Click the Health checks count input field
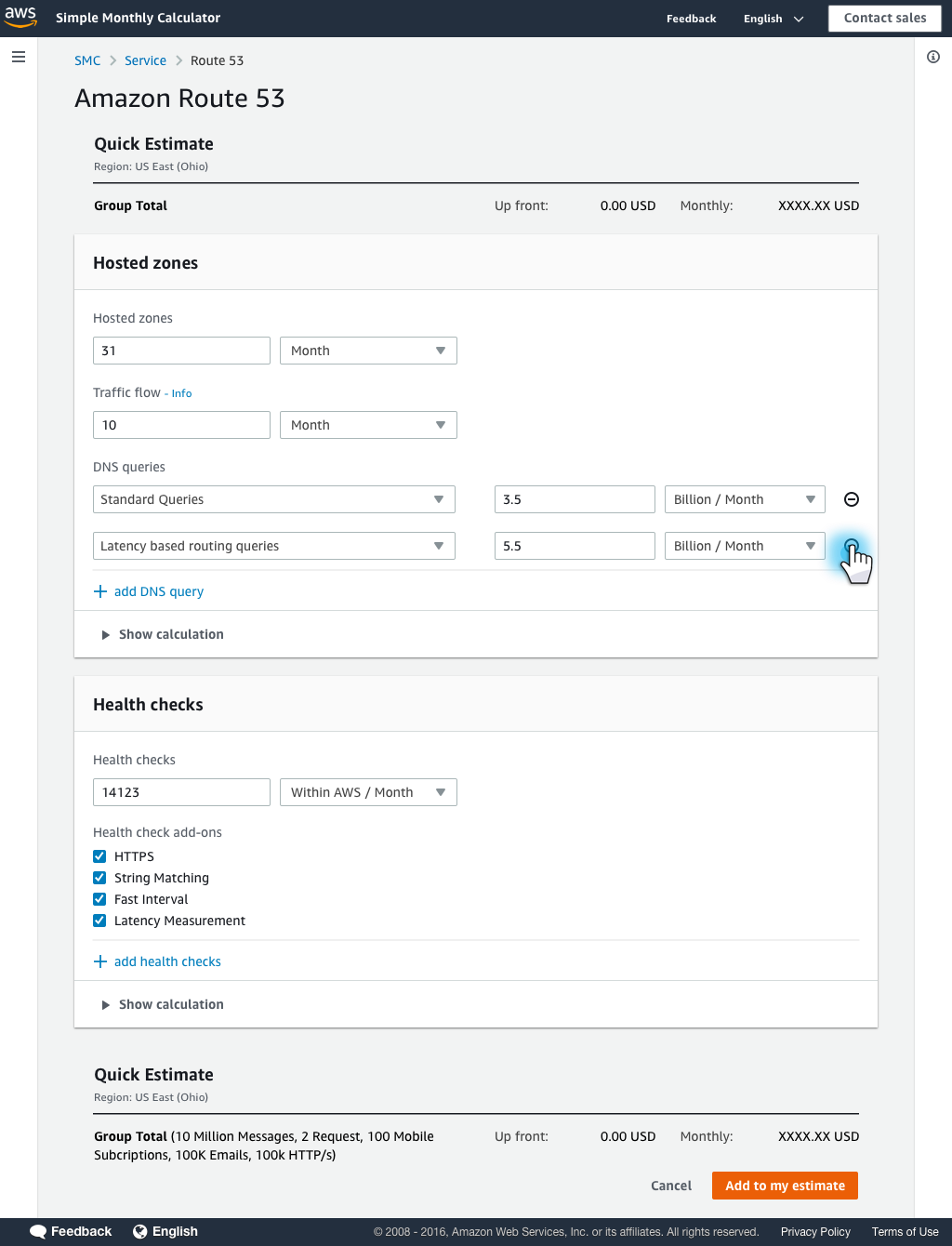This screenshot has width=952, height=1246. (x=181, y=792)
